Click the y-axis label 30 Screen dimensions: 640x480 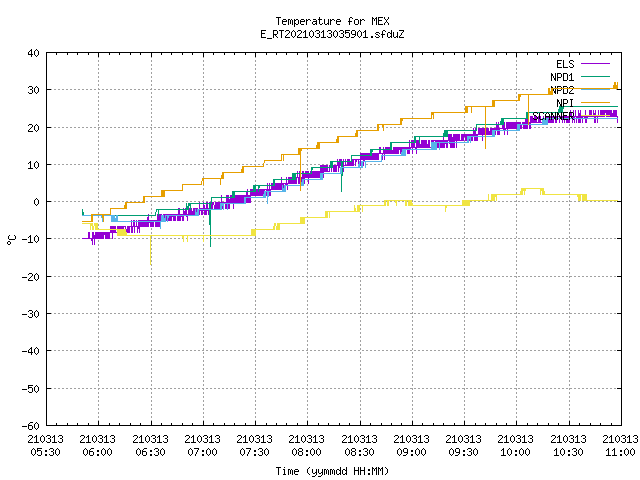click(x=33, y=90)
